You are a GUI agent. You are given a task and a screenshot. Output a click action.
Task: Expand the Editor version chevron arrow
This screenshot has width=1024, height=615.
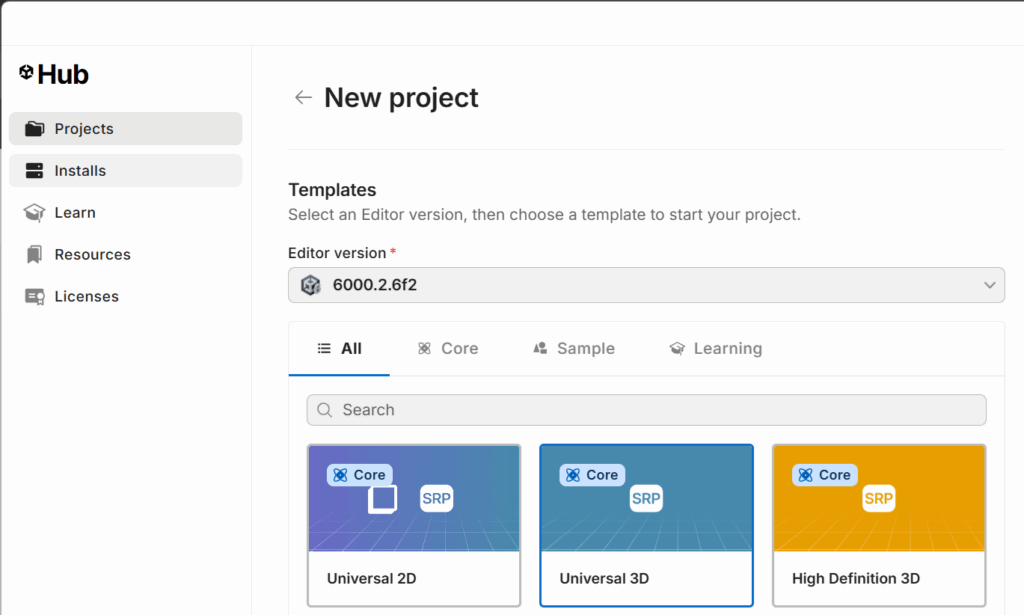(989, 285)
